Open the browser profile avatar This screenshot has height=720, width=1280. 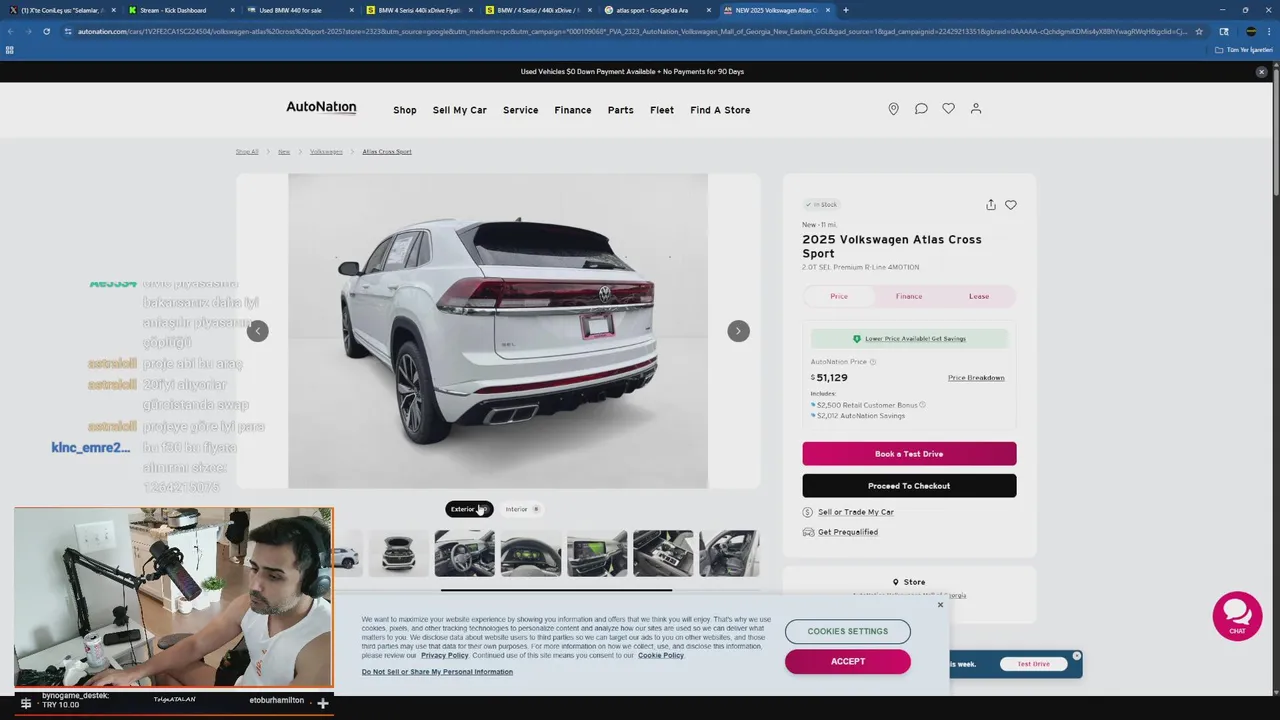[x=1251, y=31]
